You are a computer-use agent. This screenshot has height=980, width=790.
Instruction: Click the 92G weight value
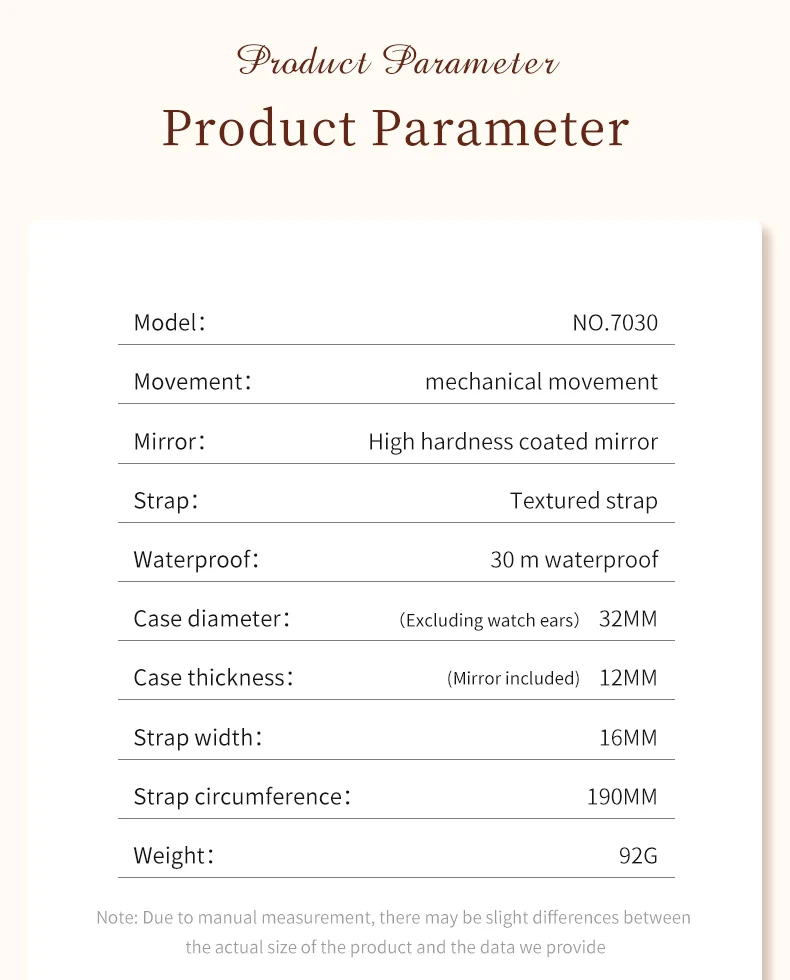638,855
